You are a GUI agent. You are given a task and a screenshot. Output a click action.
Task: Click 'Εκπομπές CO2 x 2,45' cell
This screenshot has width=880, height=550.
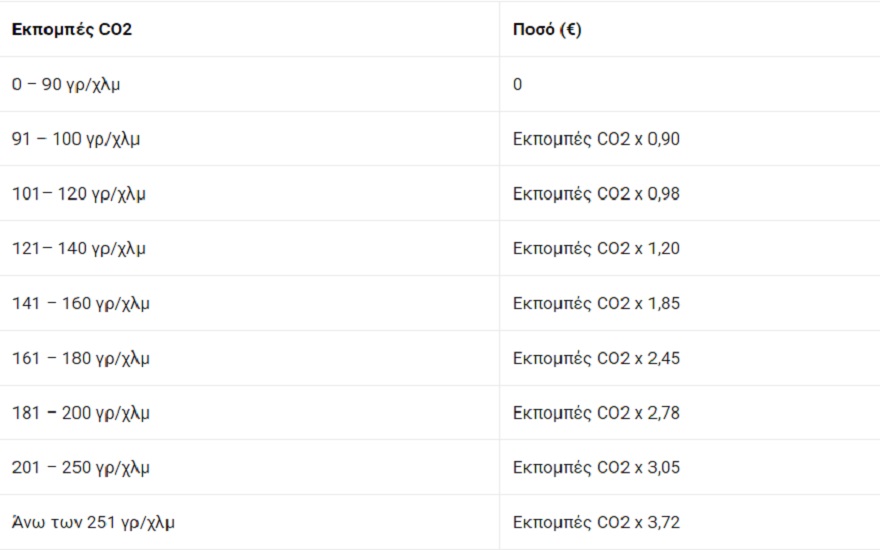coord(596,358)
